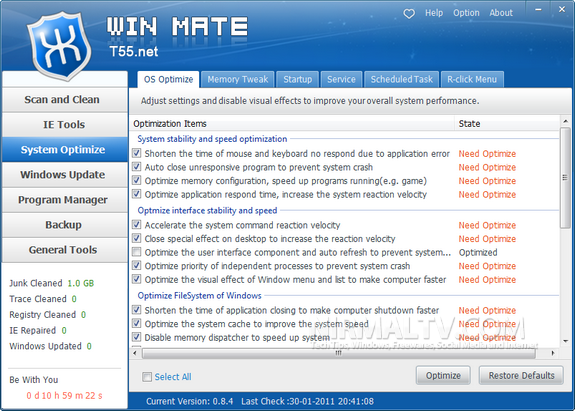This screenshot has width=575, height=411.
Task: Toggle the Select All checkbox
Action: (147, 377)
